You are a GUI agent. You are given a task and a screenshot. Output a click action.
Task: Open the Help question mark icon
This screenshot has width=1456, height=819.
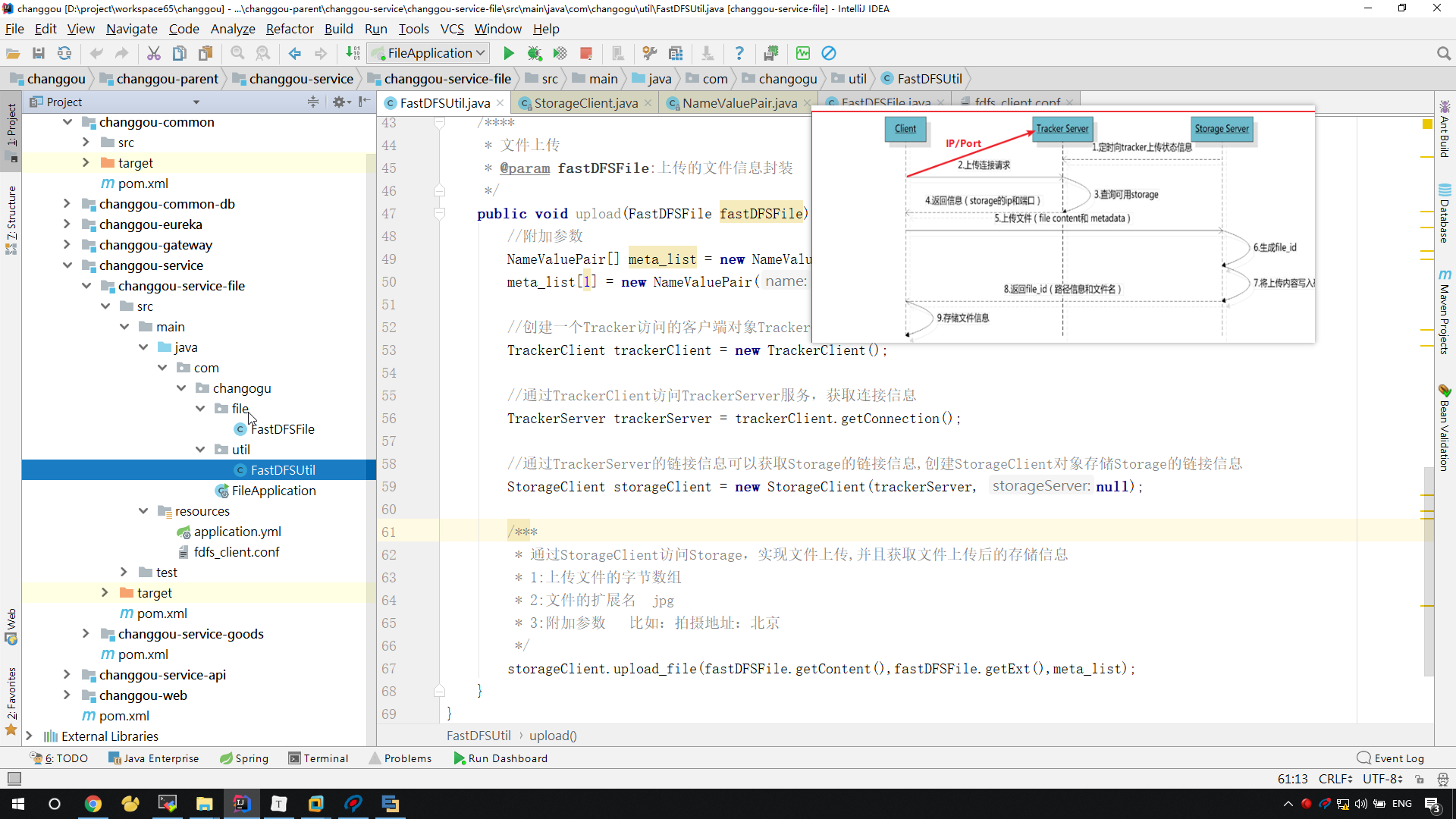click(x=739, y=53)
